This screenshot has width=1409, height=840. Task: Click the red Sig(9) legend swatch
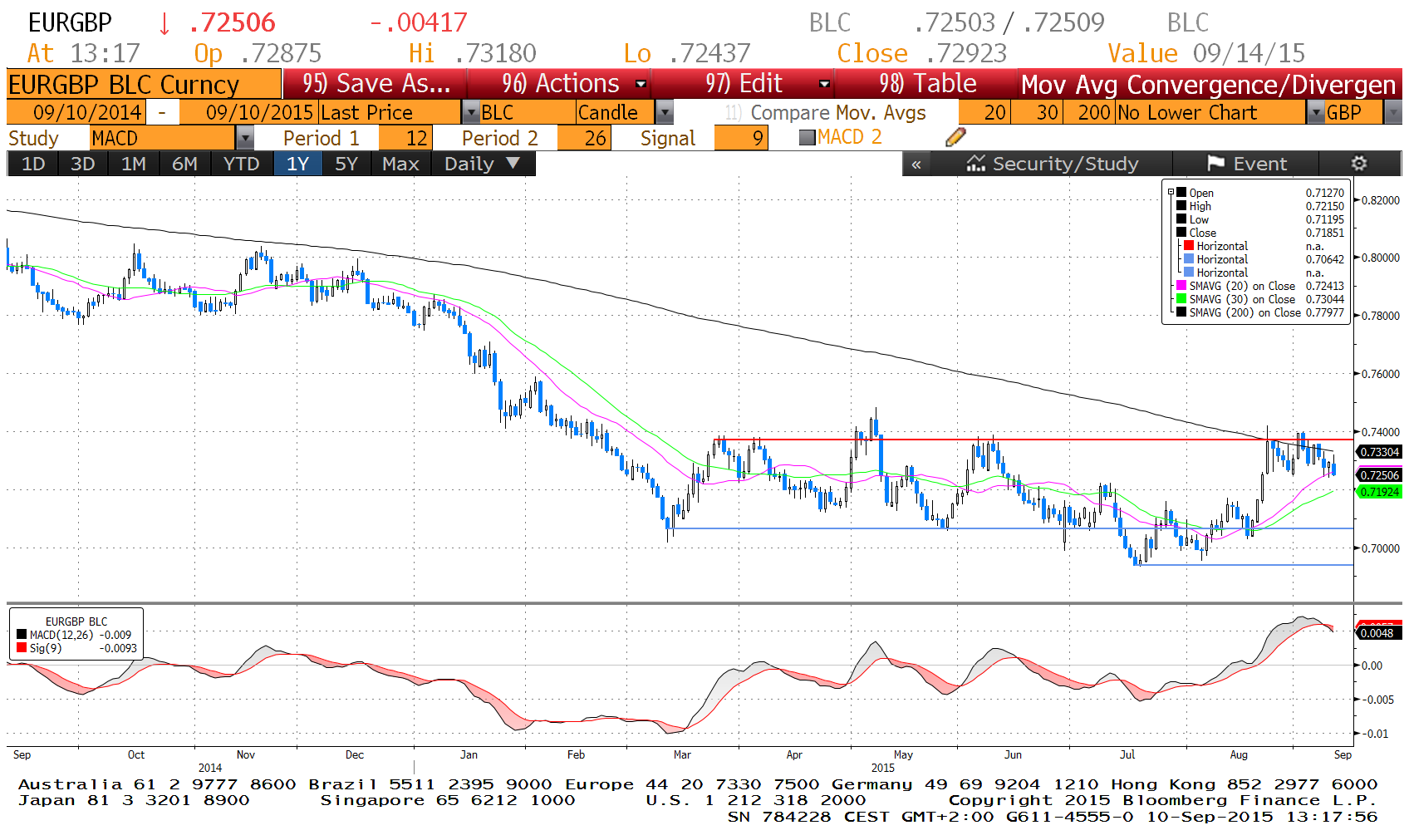(x=22, y=648)
